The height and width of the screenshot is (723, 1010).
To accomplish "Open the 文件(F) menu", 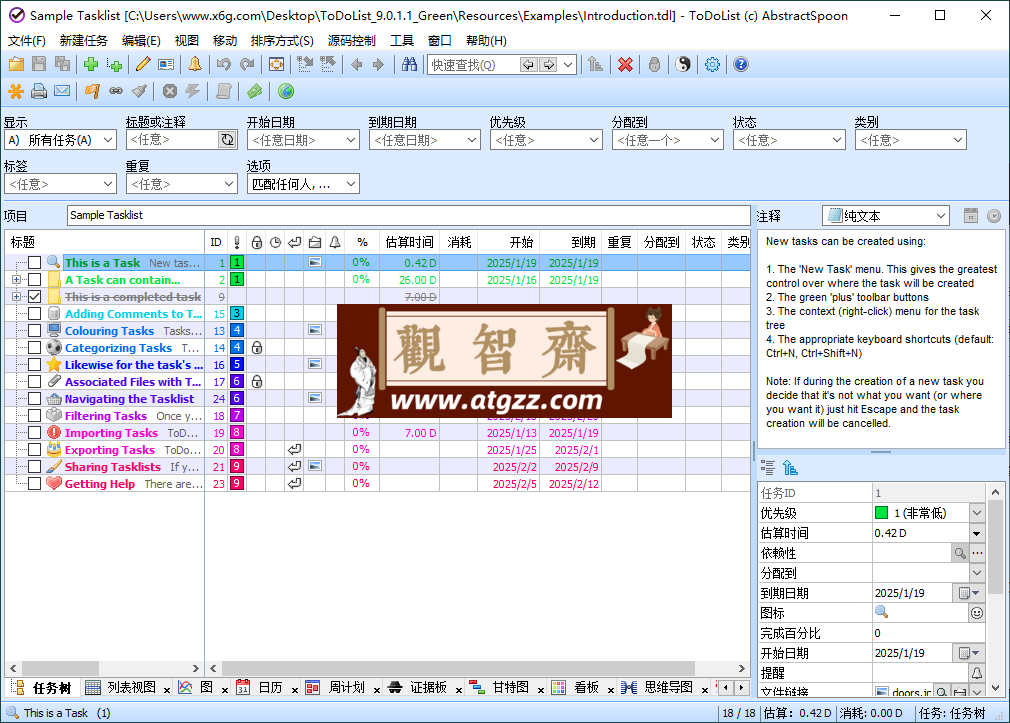I will tap(26, 41).
